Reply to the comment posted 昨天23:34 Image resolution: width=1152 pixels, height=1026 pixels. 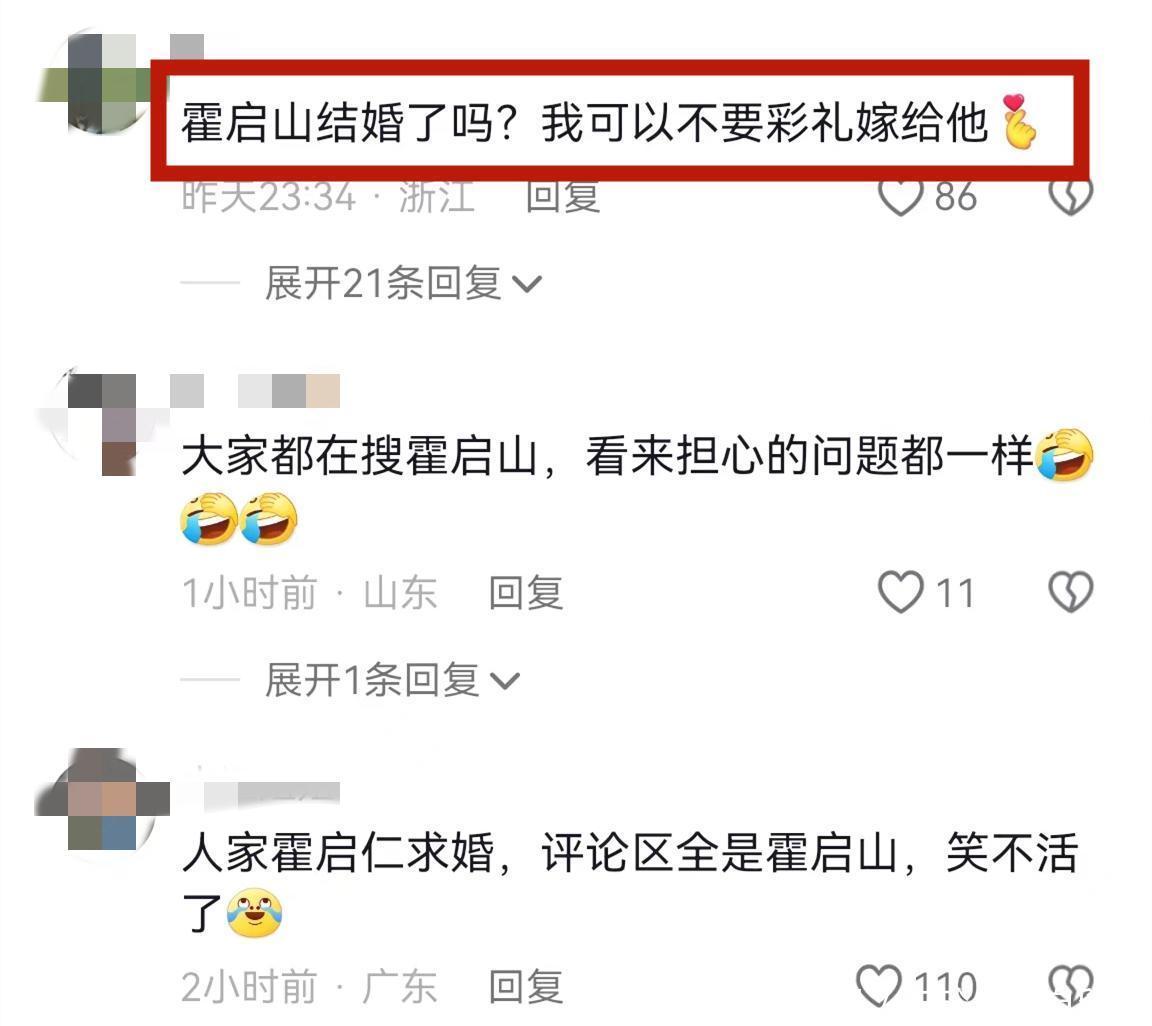563,197
